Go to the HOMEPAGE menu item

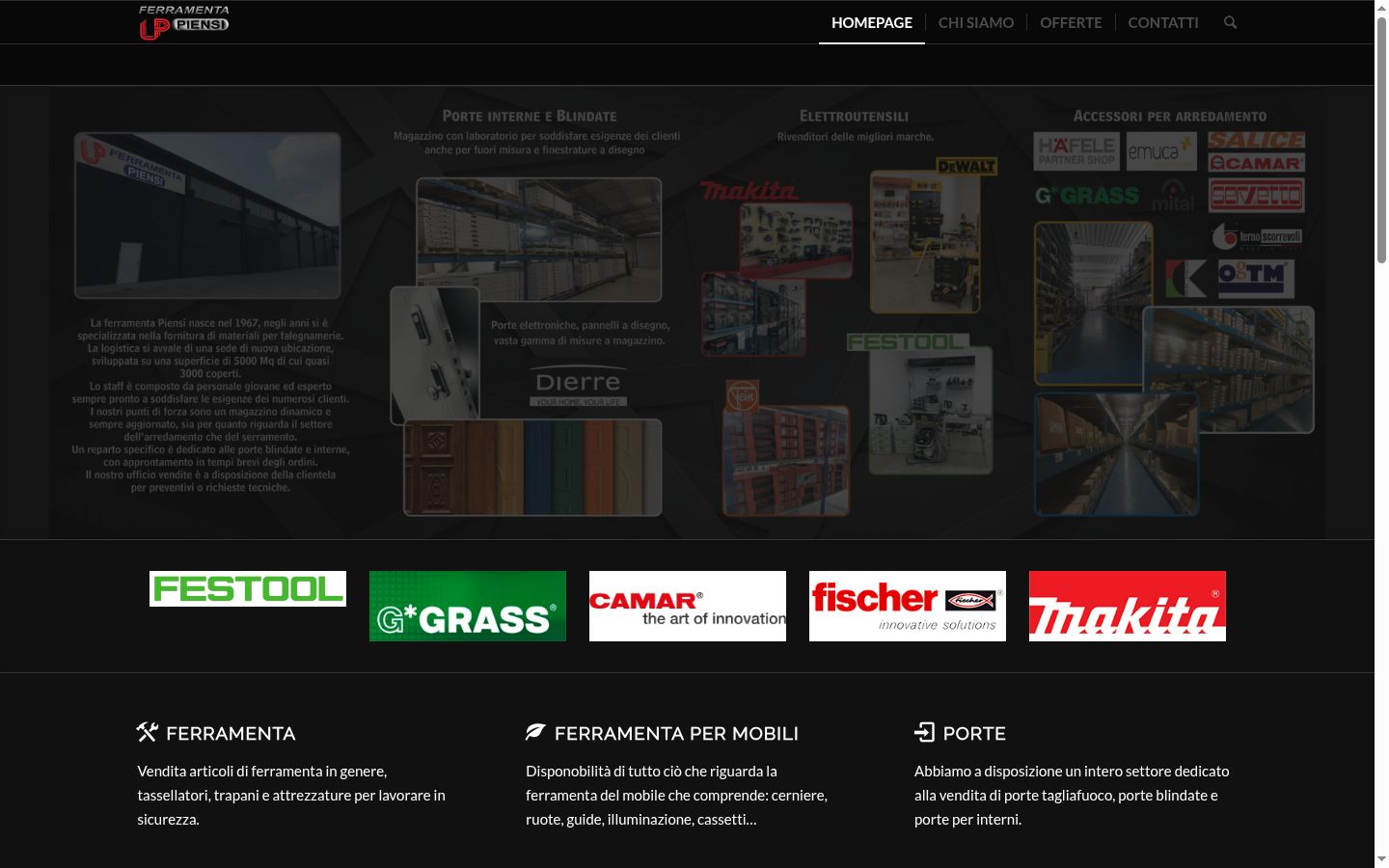click(x=872, y=22)
